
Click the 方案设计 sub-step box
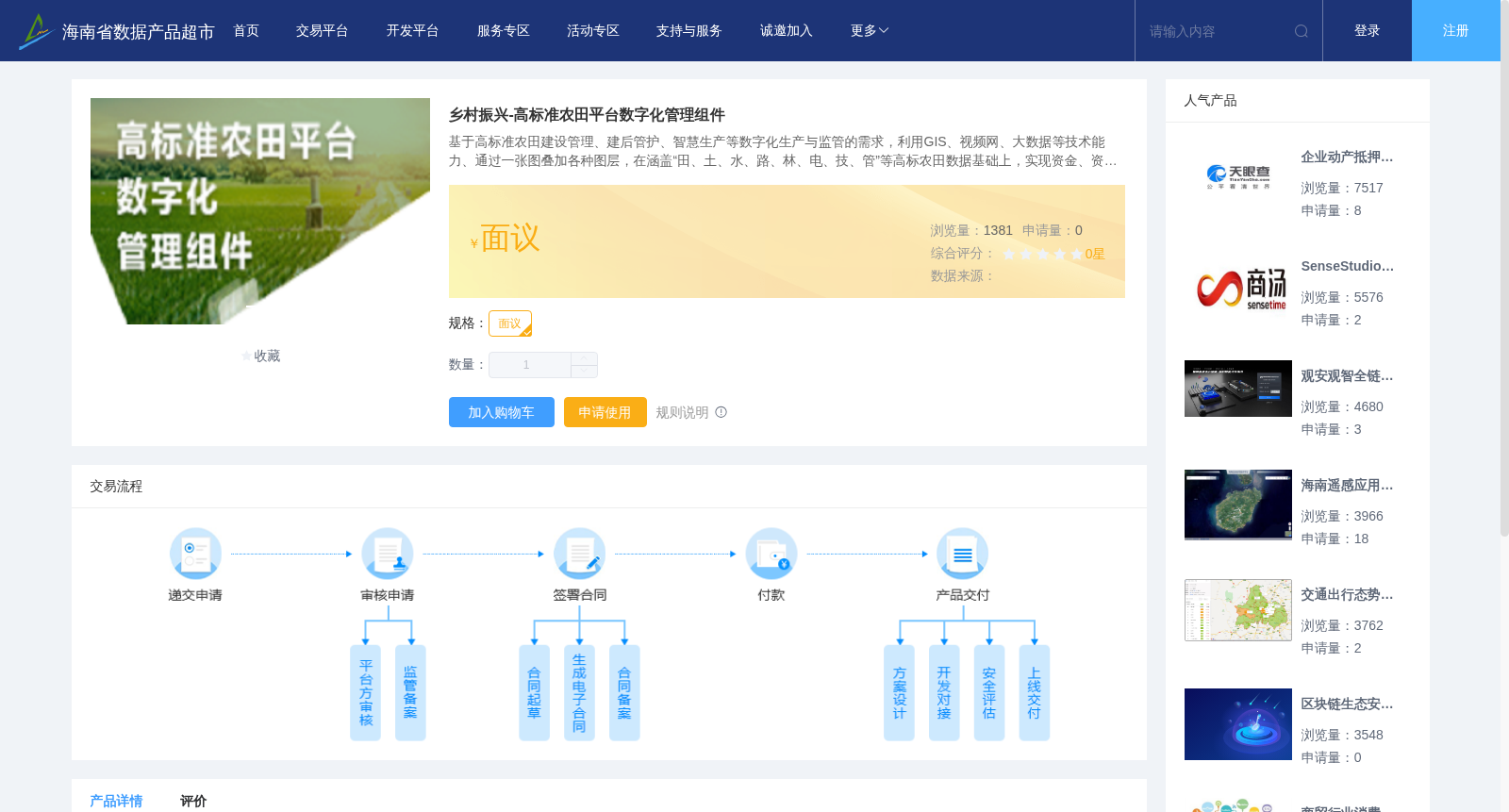(899, 693)
